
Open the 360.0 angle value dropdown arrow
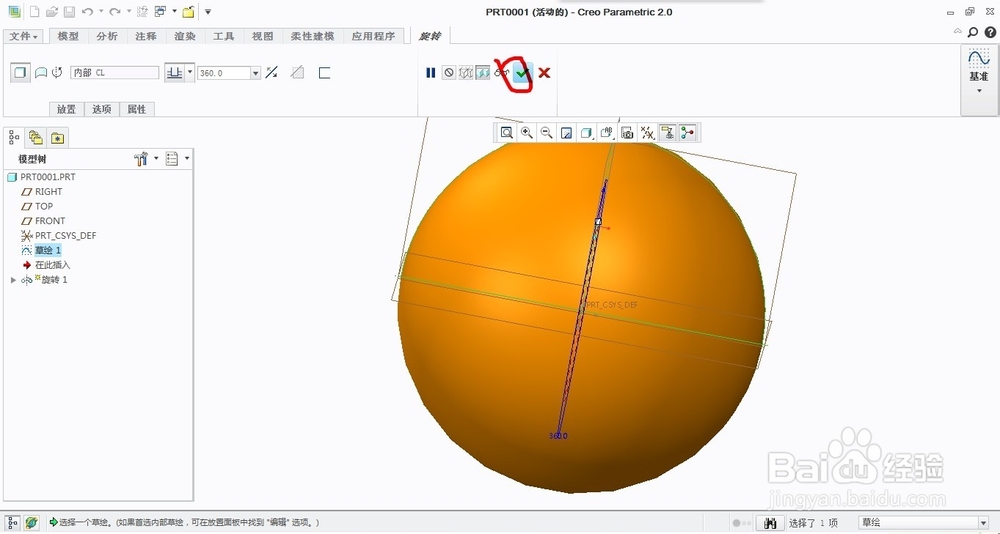tap(256, 73)
